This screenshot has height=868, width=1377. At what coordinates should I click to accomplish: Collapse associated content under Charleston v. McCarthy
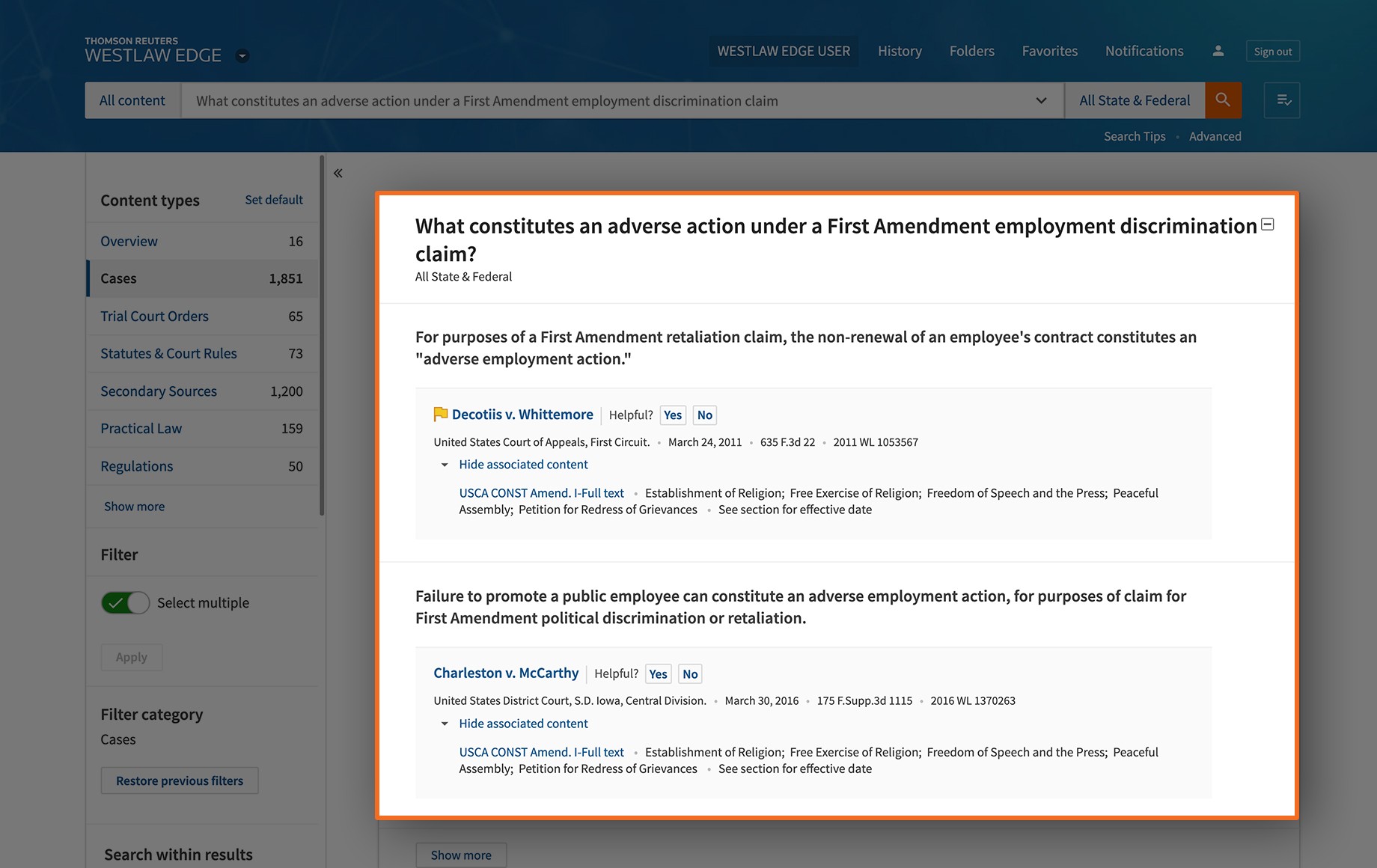pyautogui.click(x=523, y=724)
